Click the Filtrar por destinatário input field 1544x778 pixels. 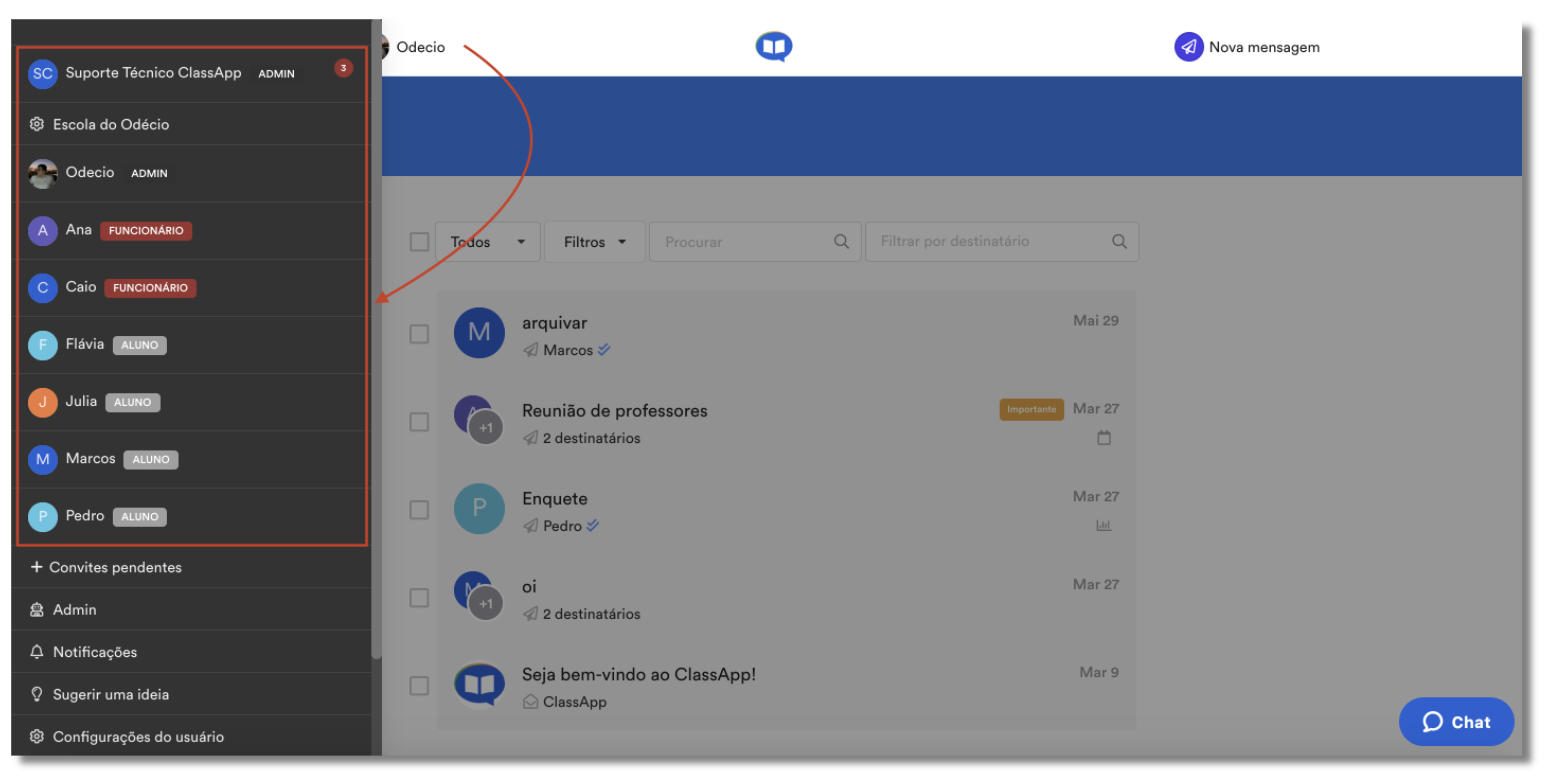tap(1002, 242)
